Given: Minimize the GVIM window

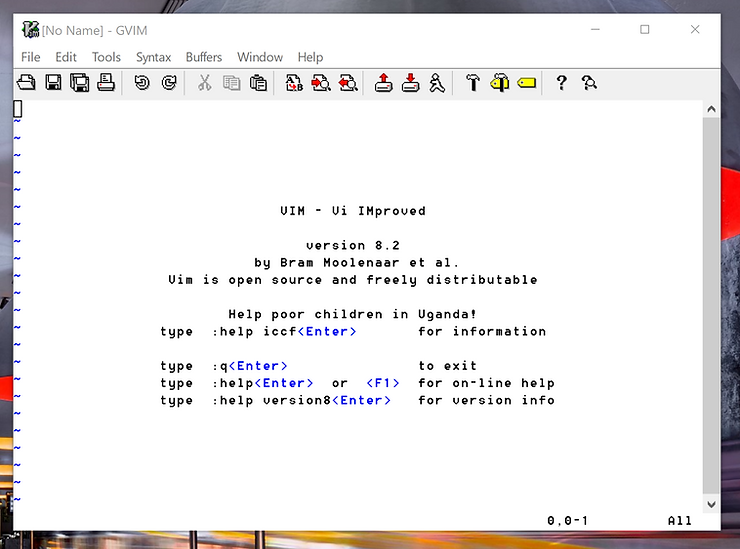Looking at the screenshot, I should [596, 29].
